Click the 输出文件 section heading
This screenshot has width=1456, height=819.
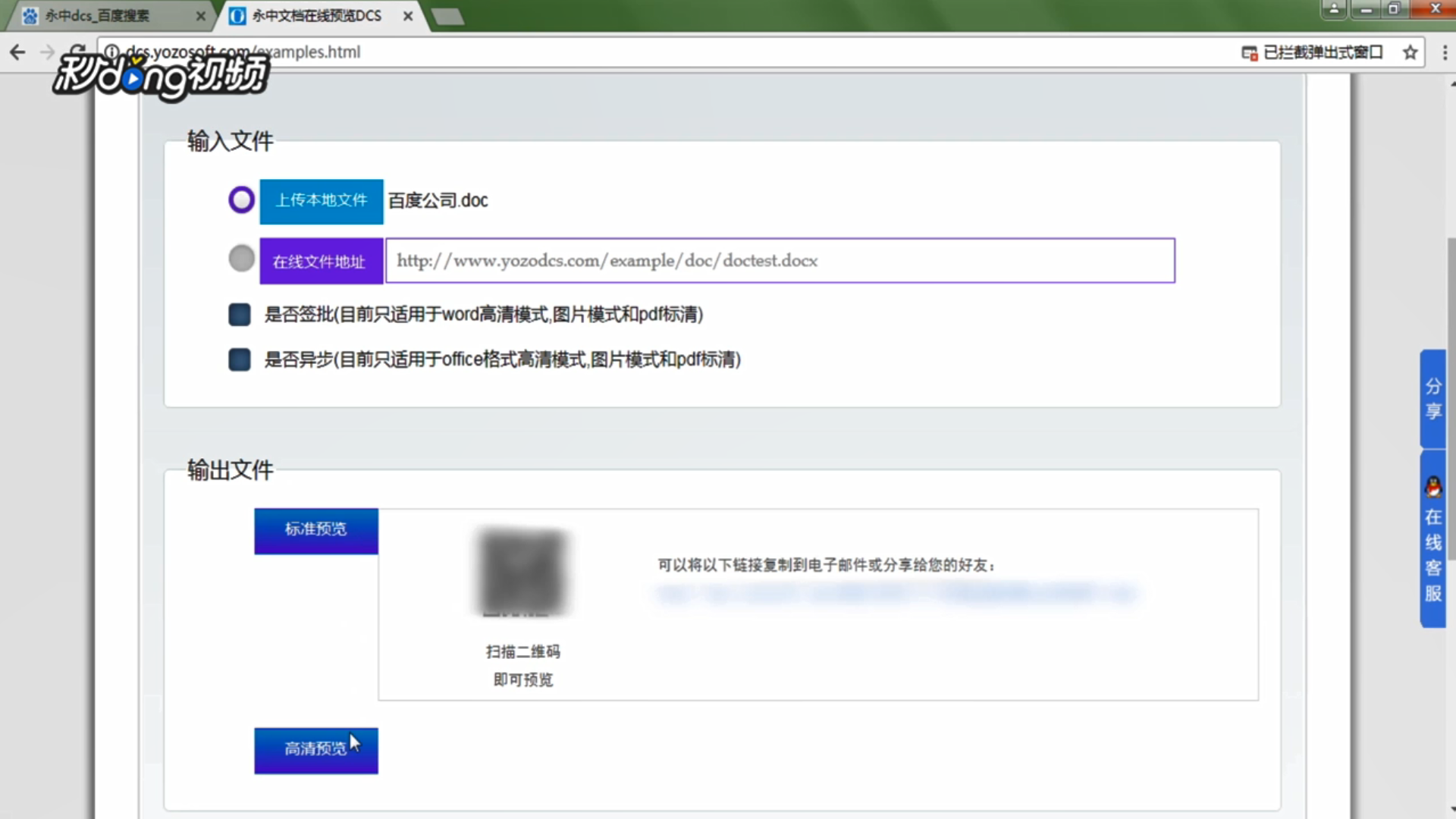coord(231,470)
